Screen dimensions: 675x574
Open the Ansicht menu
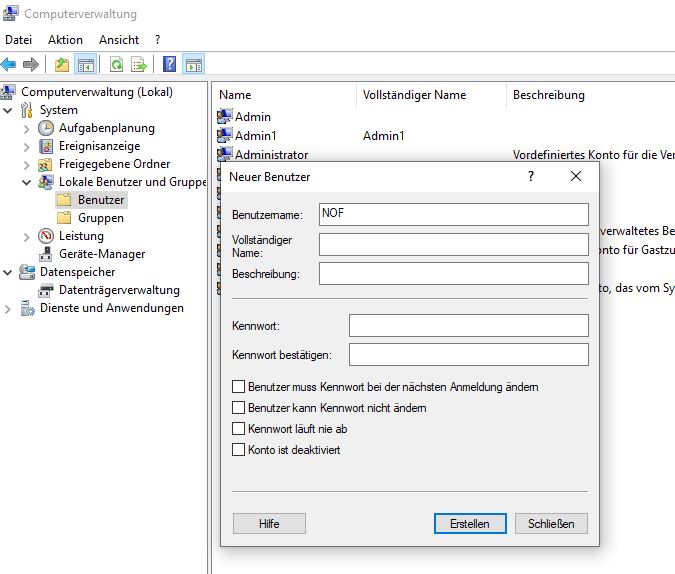coord(119,39)
